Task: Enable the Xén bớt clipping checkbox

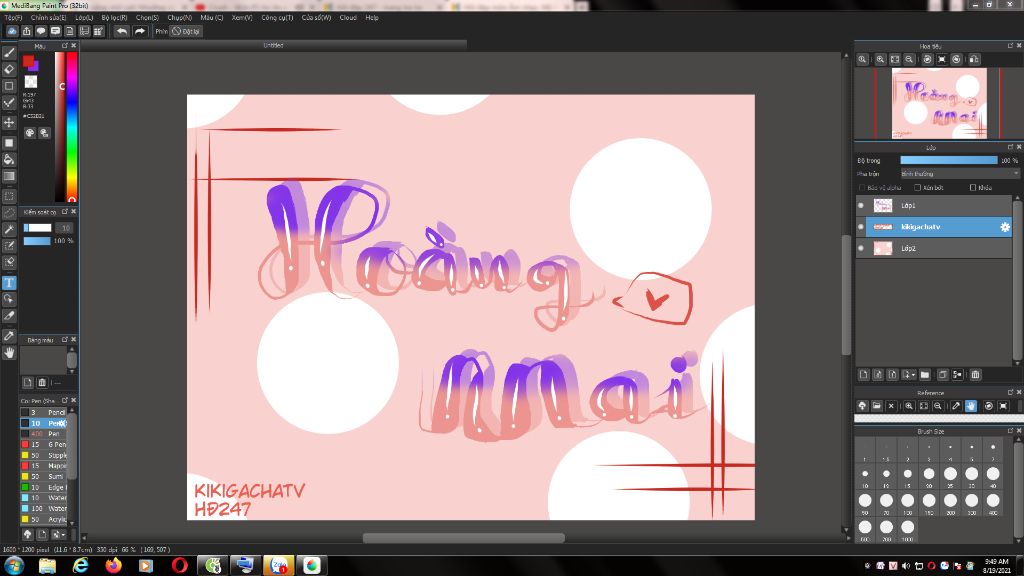Action: (918, 188)
